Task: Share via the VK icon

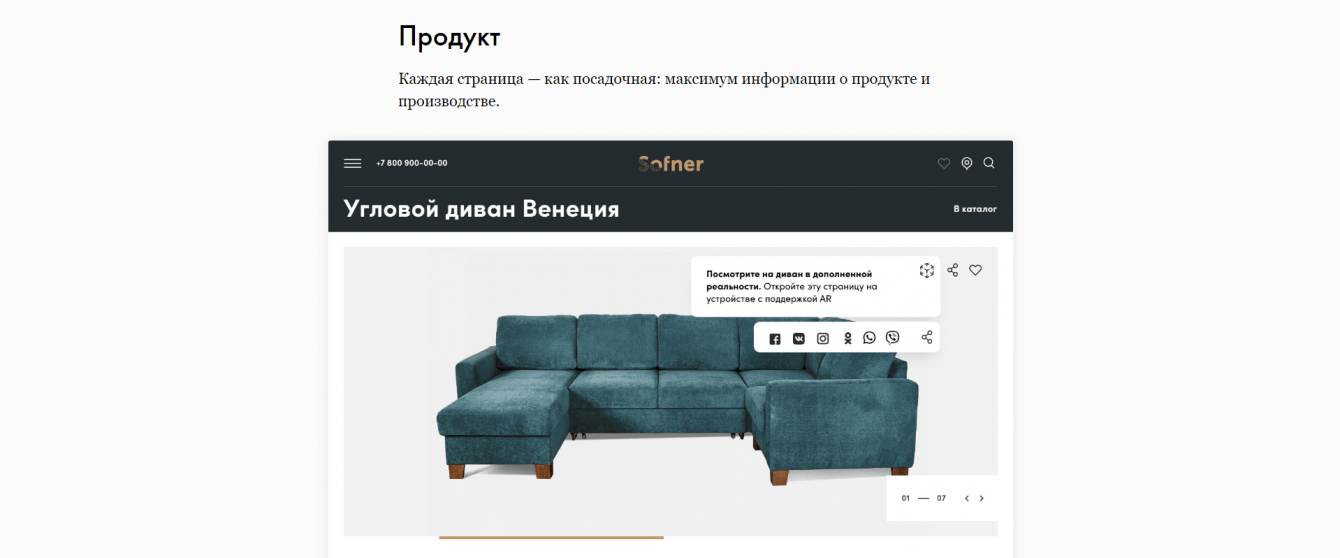Action: click(799, 339)
